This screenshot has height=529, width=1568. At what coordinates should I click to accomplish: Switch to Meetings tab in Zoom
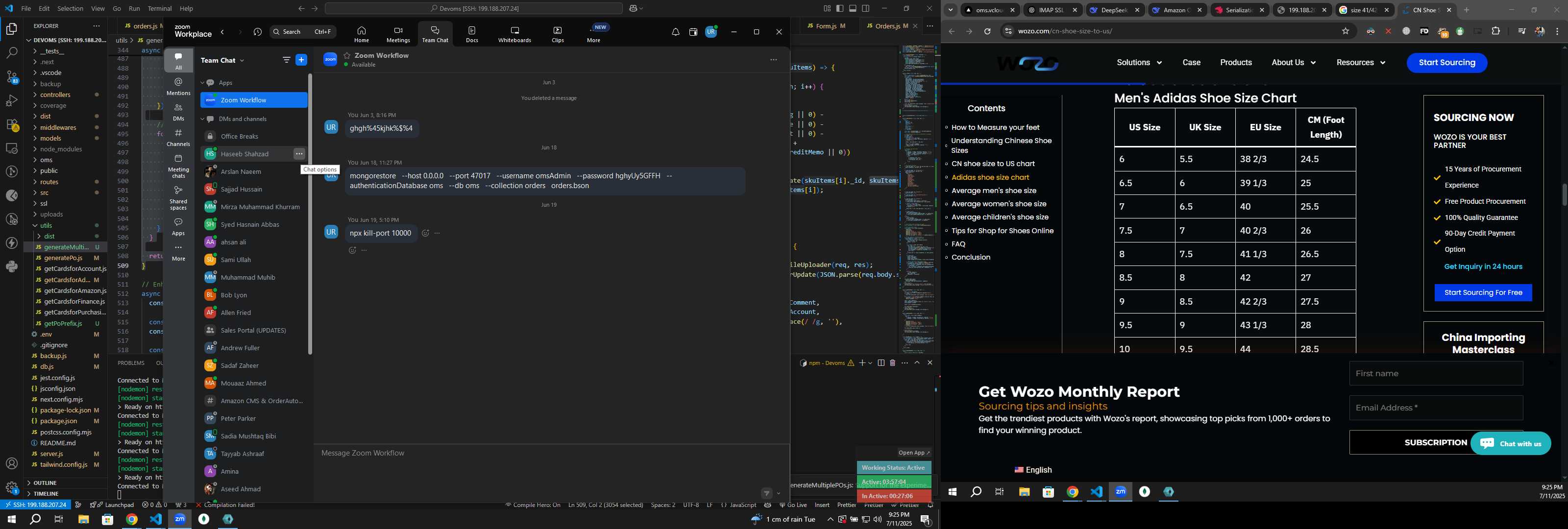tap(398, 34)
